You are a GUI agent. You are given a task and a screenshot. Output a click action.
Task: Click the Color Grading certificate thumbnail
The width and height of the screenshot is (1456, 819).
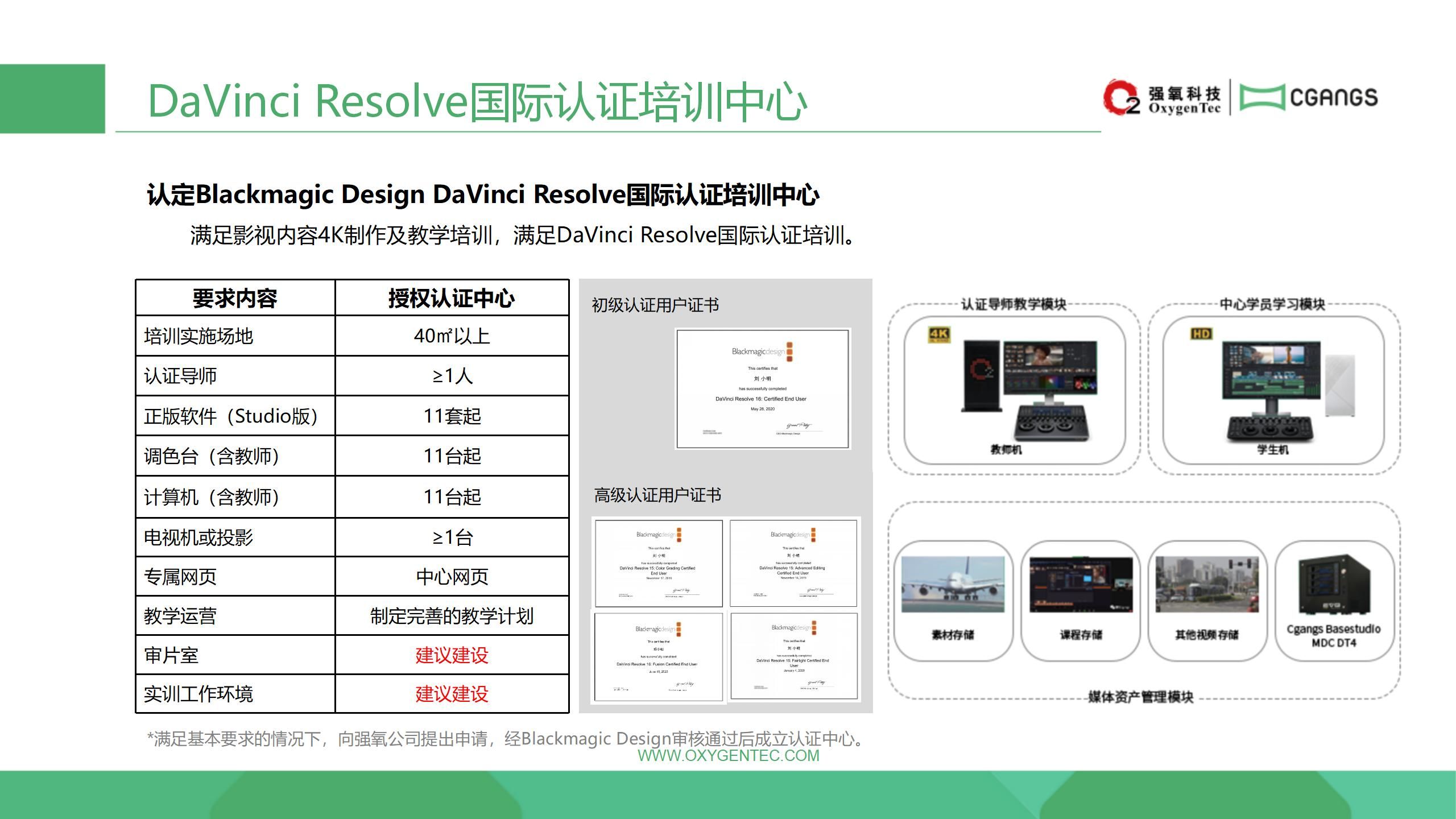coord(659,563)
